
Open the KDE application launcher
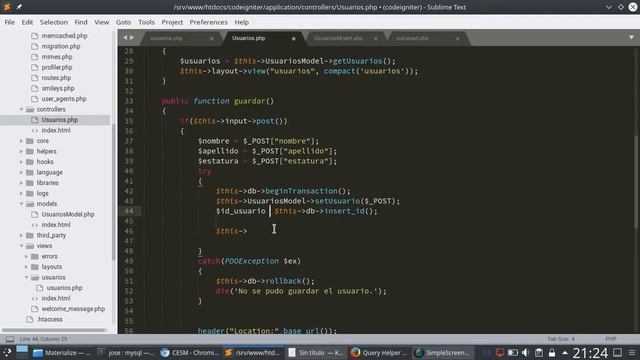(x=7, y=353)
